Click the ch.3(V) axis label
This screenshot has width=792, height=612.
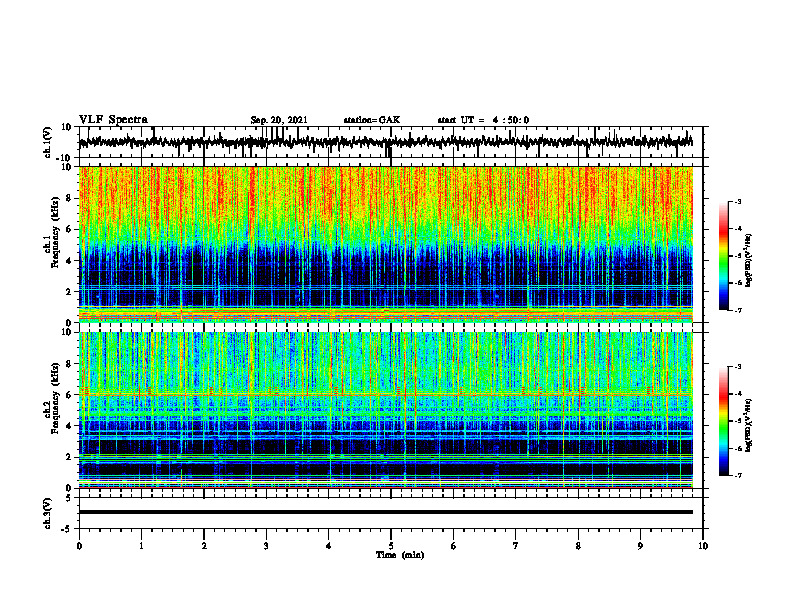(x=48, y=513)
